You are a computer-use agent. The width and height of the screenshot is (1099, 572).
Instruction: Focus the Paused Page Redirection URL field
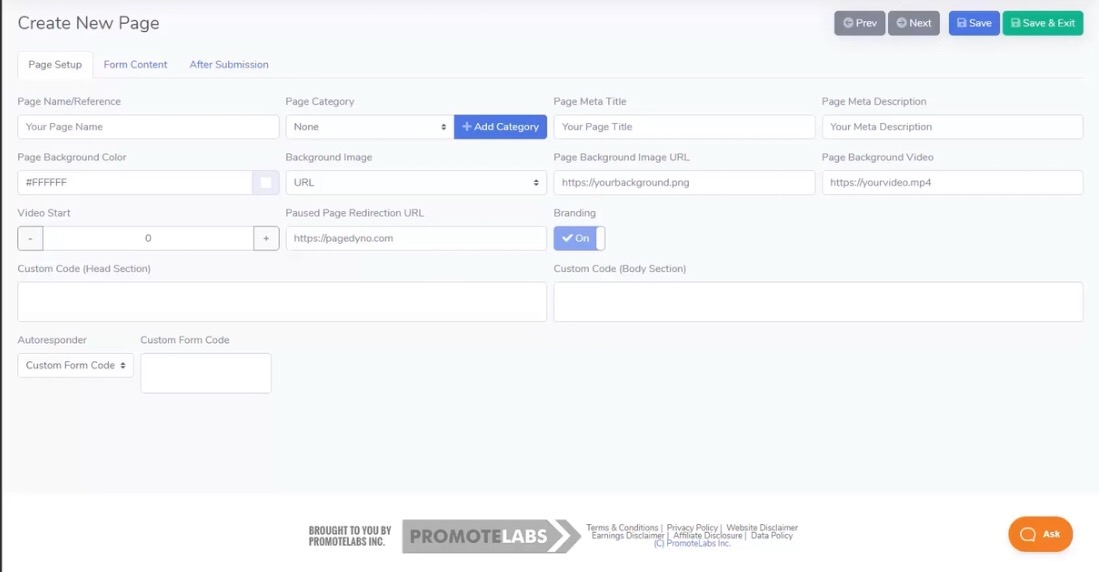(x=416, y=238)
